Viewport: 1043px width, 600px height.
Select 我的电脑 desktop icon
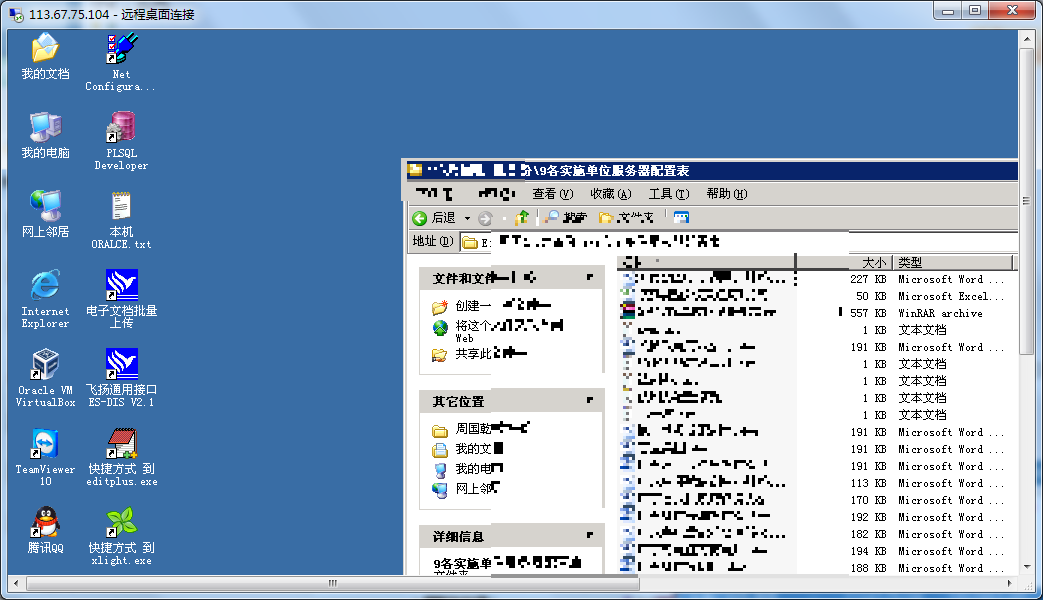pos(45,136)
